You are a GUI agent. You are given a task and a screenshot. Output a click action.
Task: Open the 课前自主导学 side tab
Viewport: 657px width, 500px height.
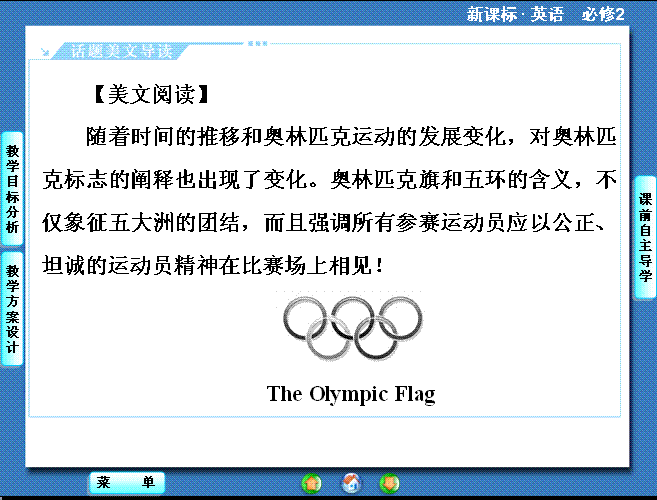click(x=645, y=237)
